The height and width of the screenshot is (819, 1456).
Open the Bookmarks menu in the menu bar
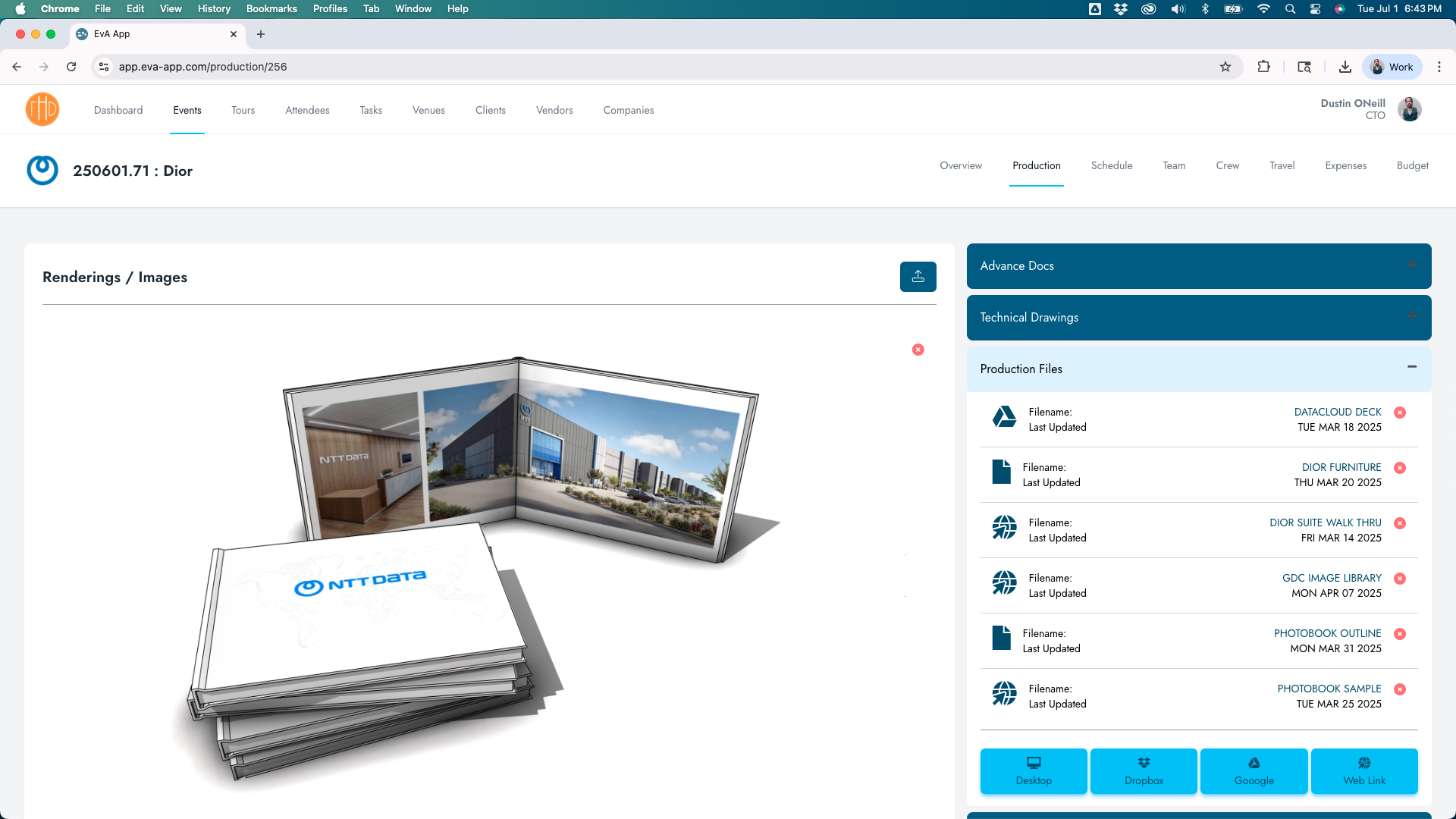click(271, 8)
